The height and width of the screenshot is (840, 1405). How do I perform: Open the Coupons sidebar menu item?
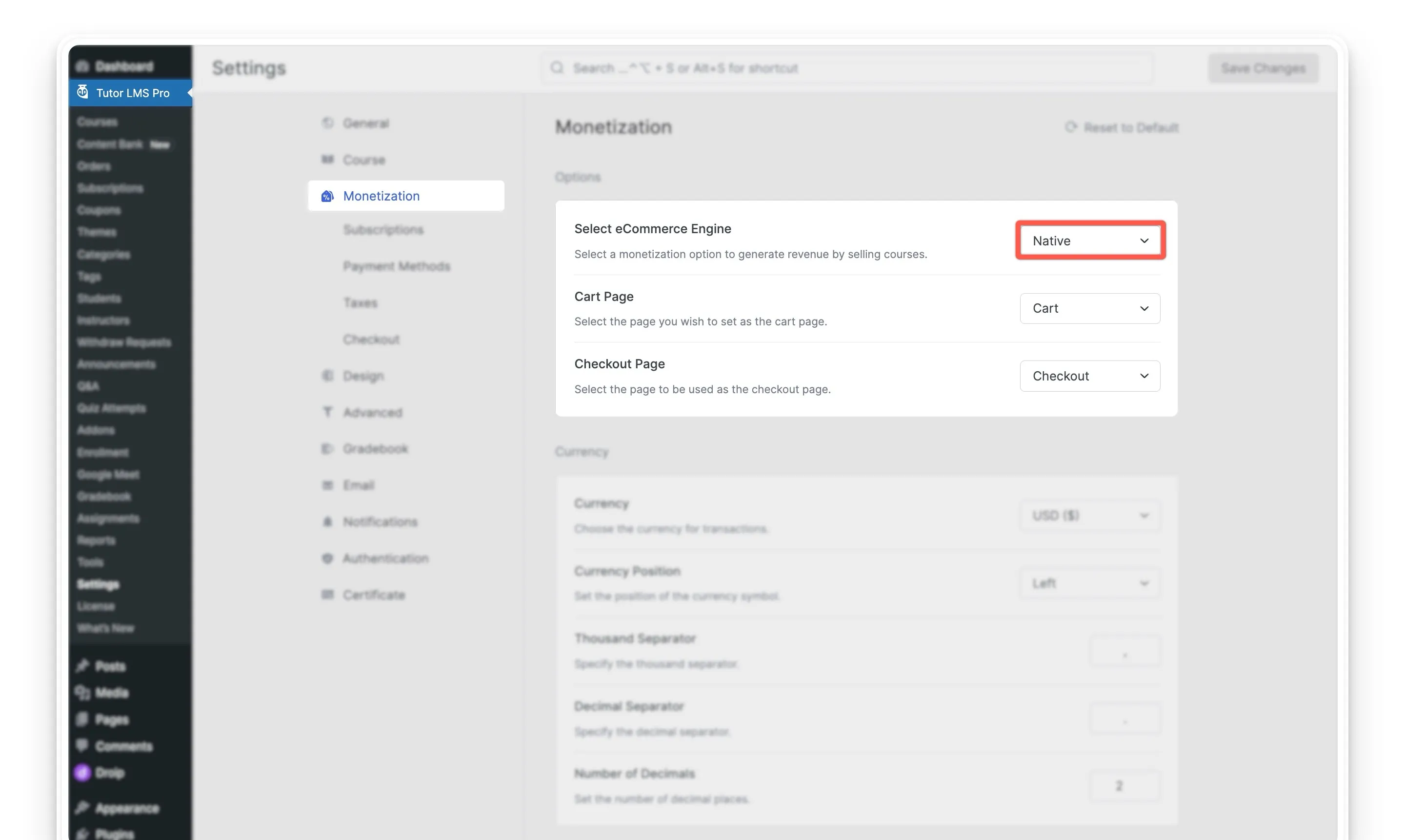99,210
